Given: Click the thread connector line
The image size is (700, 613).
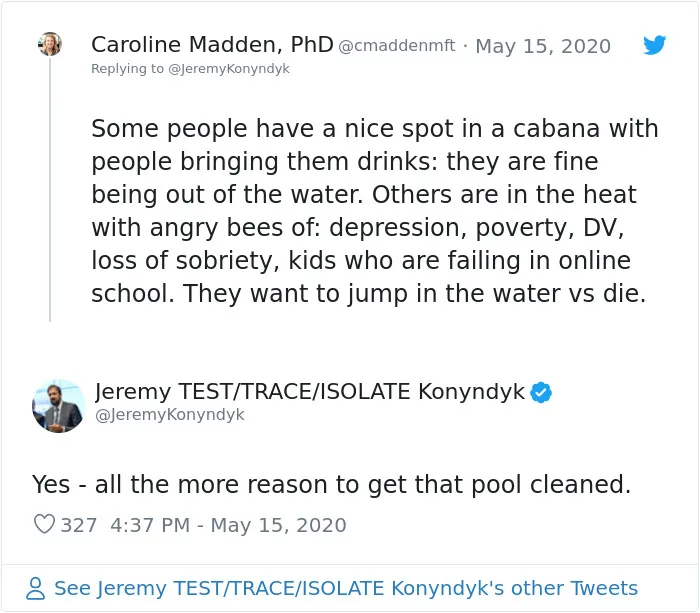Looking at the screenshot, I should [x=50, y=189].
